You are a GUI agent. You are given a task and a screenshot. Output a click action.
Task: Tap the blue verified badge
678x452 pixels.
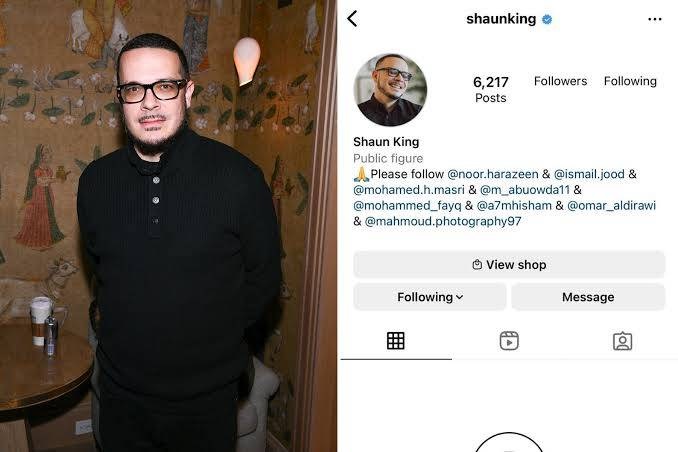[x=547, y=19]
